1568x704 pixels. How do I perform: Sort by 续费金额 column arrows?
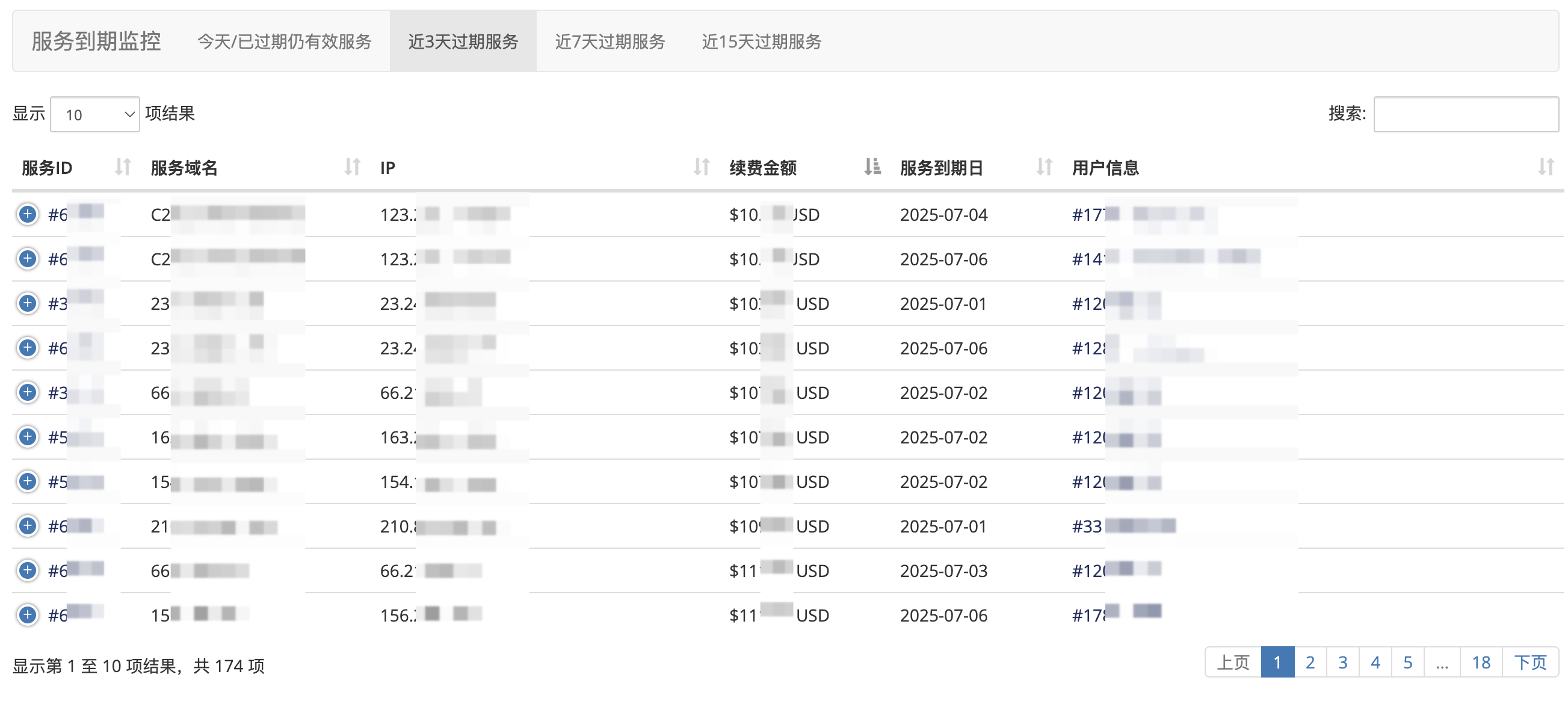pos(872,167)
